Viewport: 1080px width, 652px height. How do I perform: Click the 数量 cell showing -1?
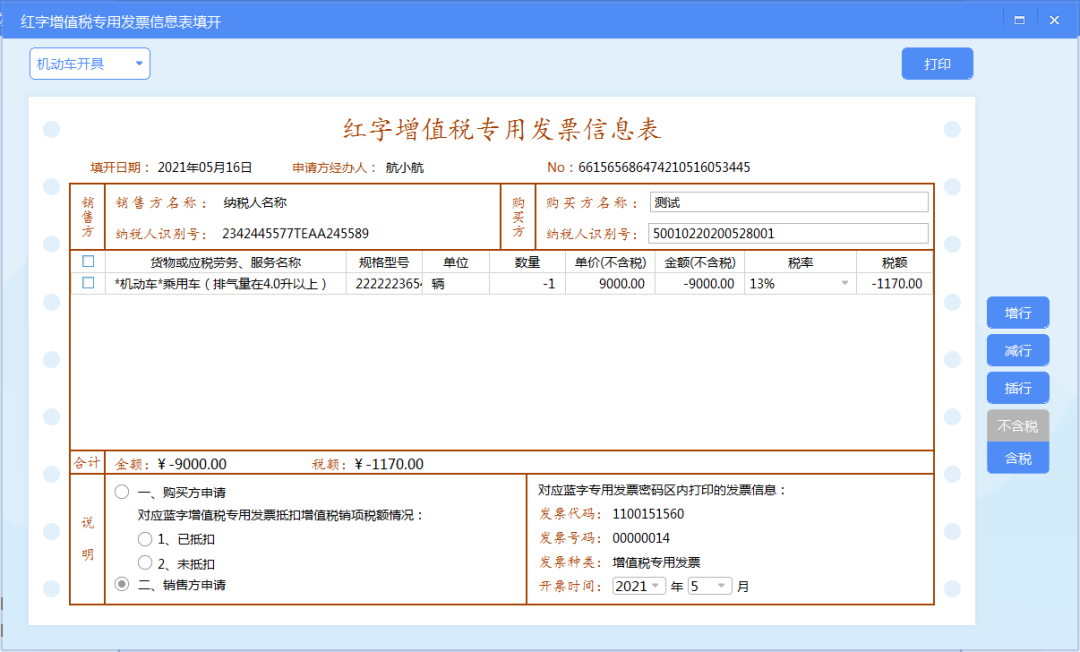click(x=527, y=283)
